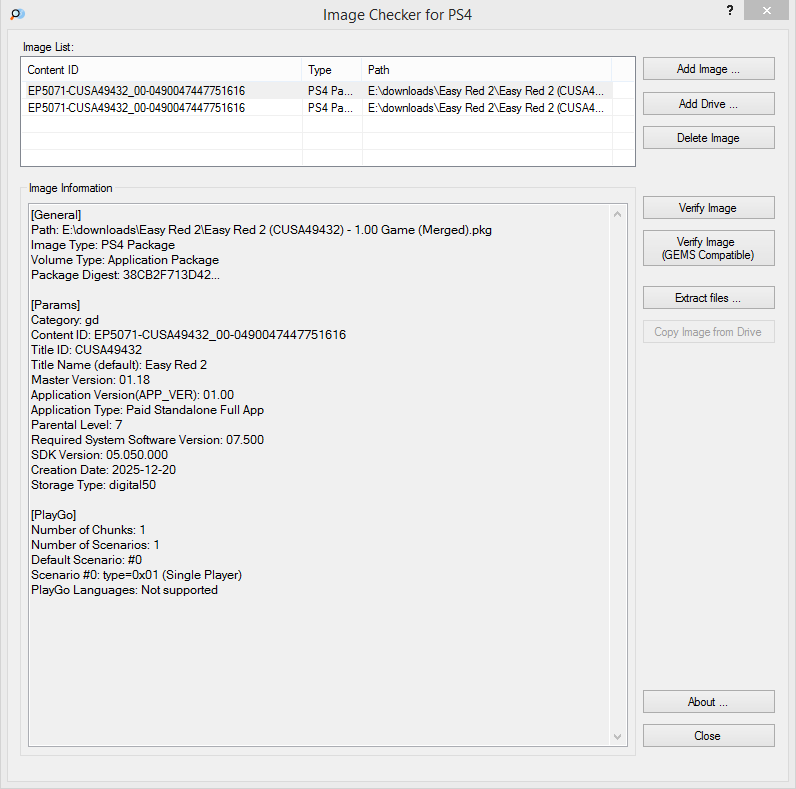This screenshot has width=796, height=789.
Task: Open the About ... dialog
Action: pyautogui.click(x=708, y=702)
